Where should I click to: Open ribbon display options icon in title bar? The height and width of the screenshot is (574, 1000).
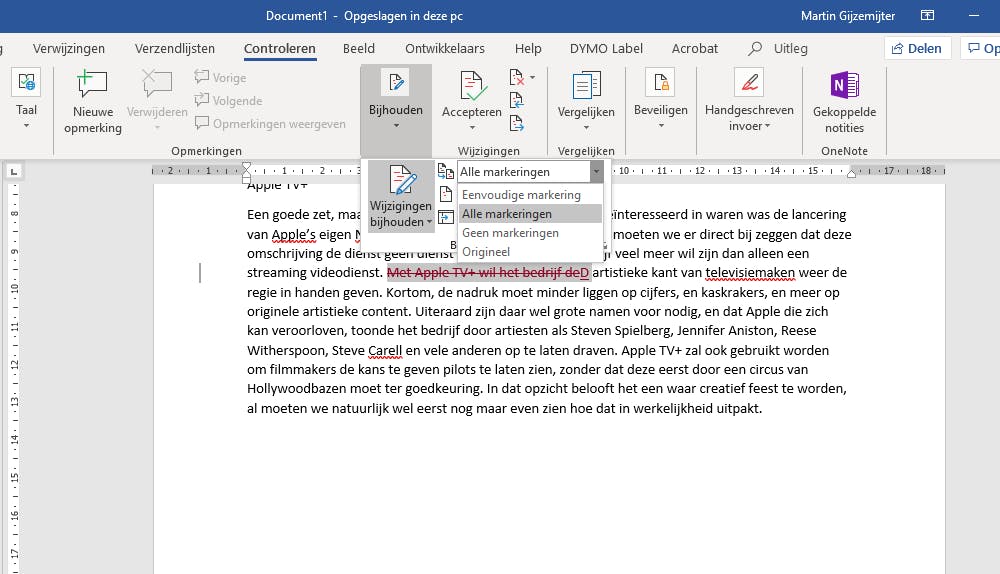[x=927, y=15]
